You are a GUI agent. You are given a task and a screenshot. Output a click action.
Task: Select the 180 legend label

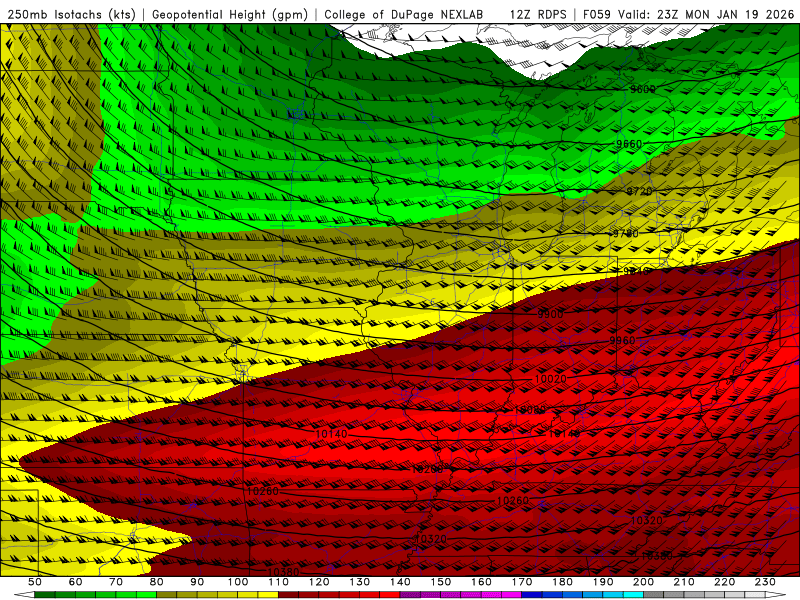tap(562, 582)
